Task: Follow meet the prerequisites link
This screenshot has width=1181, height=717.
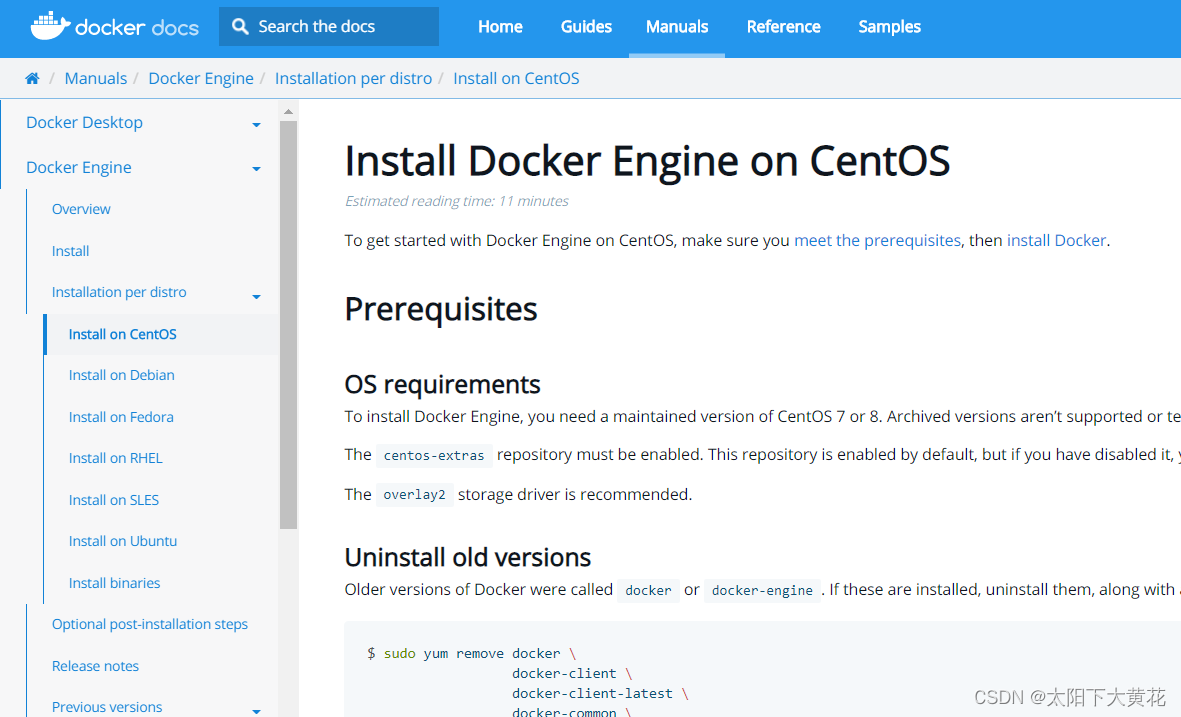Action: (877, 240)
